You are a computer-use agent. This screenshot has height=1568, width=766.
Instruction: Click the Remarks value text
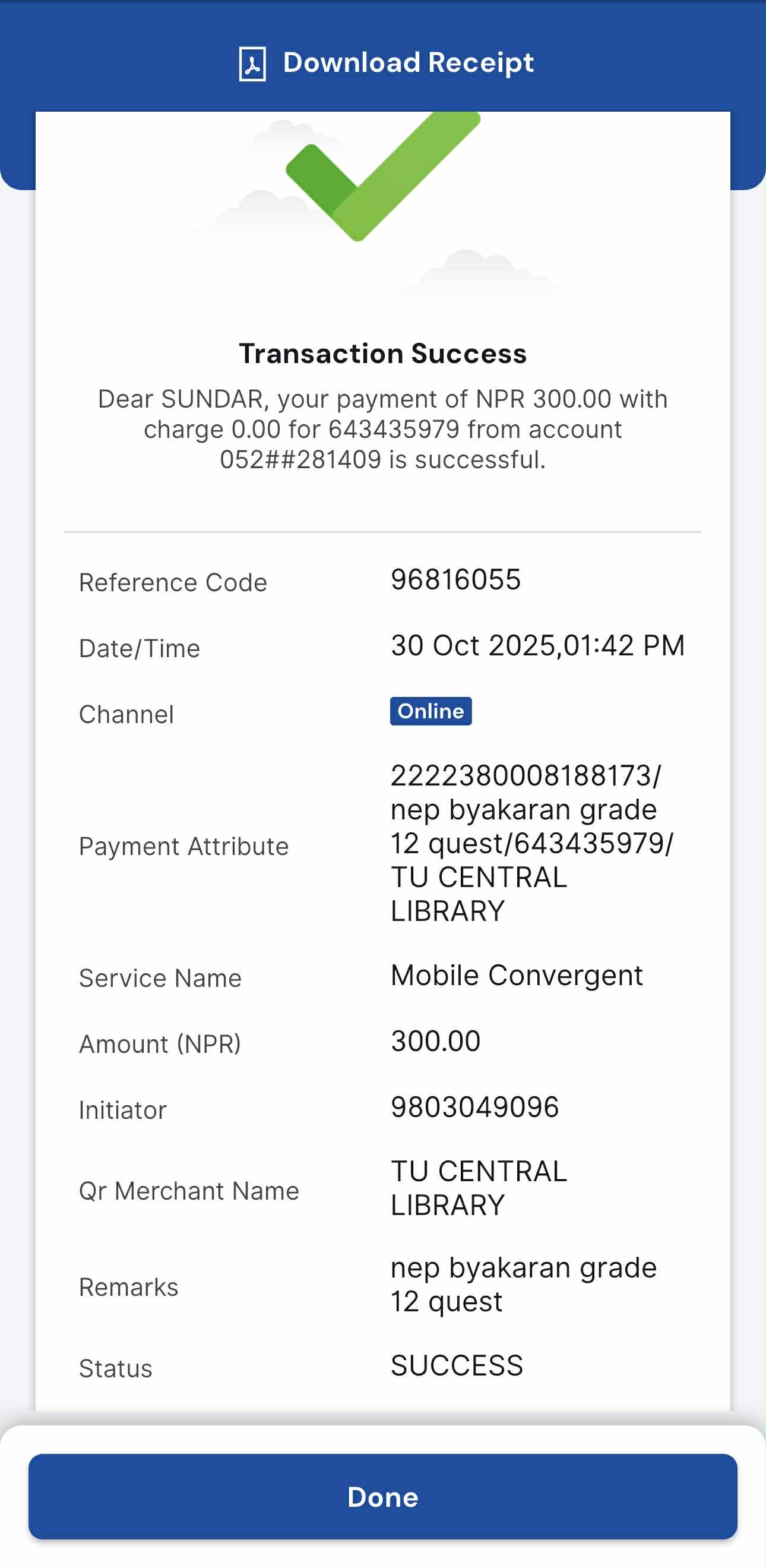[x=523, y=1285]
